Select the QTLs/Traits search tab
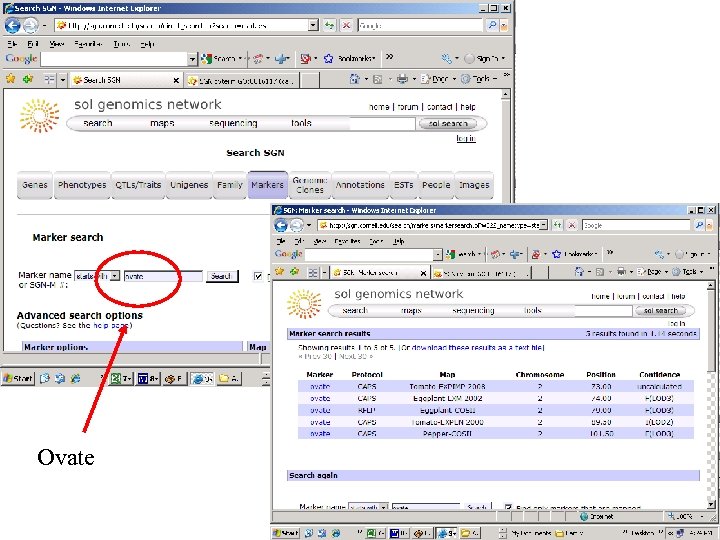The height and width of the screenshot is (540, 720). (x=138, y=185)
